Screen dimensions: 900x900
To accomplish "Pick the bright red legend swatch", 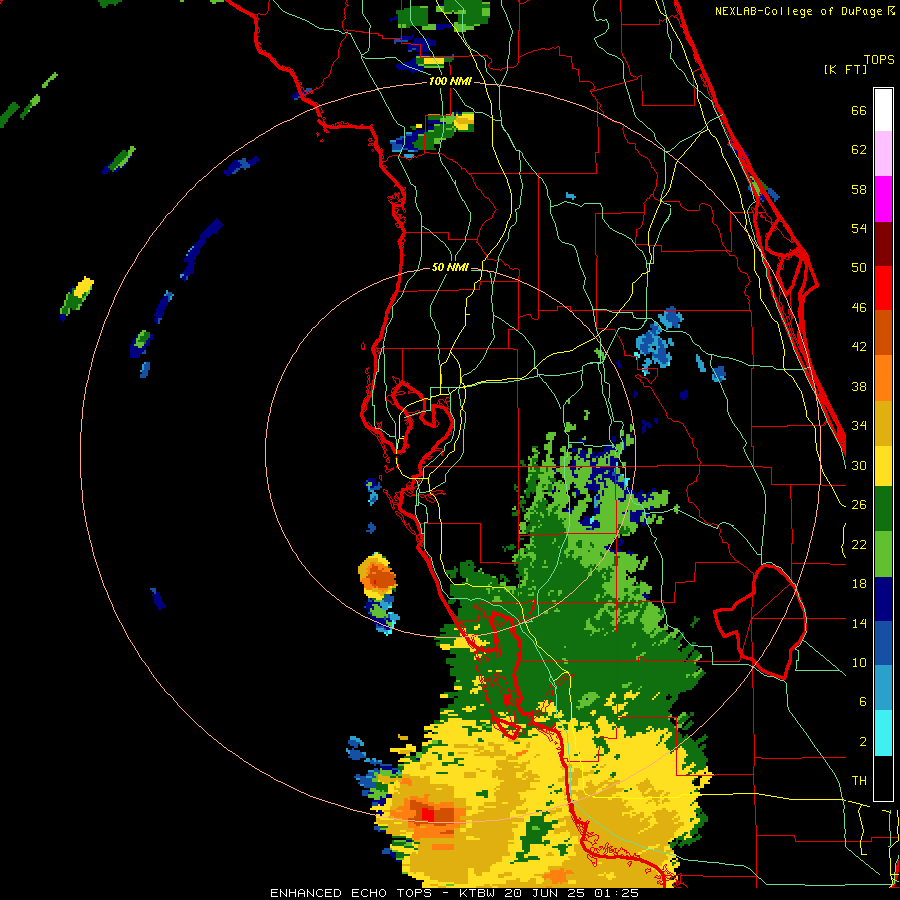I will (883, 288).
